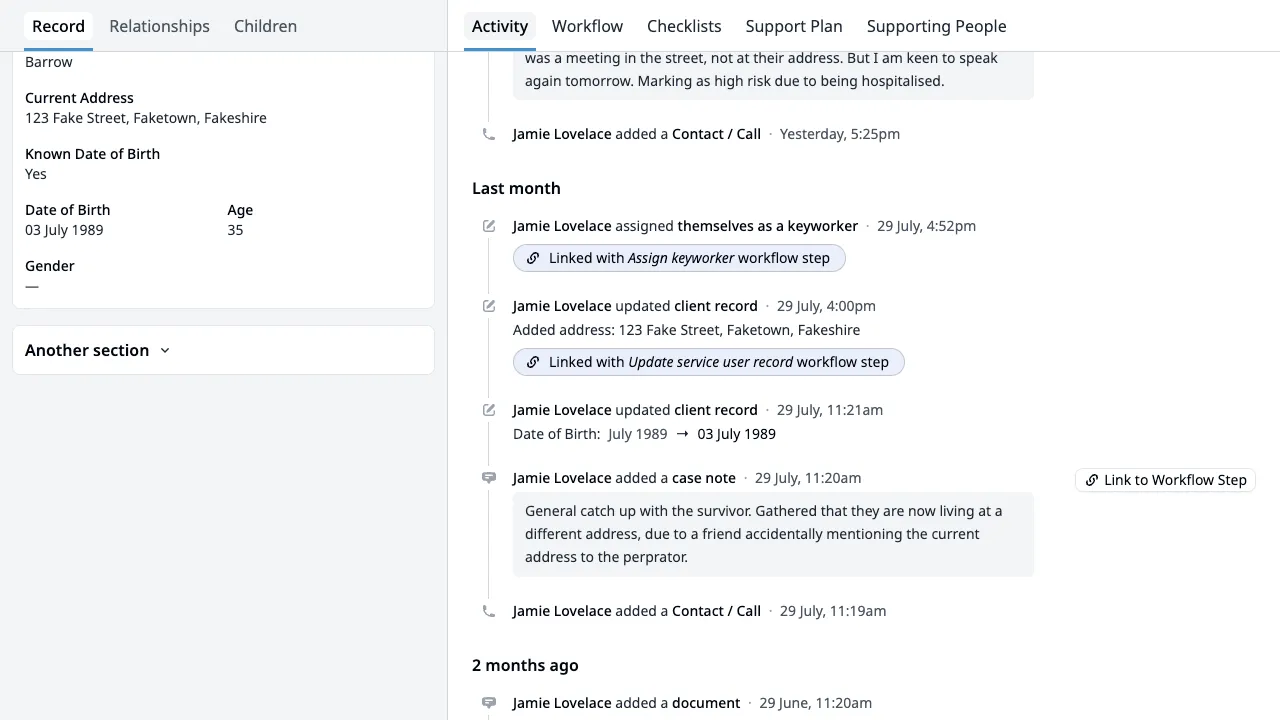Click document comment icon beside 29 June entry
Screen dimensions: 1280x720
coord(489,703)
